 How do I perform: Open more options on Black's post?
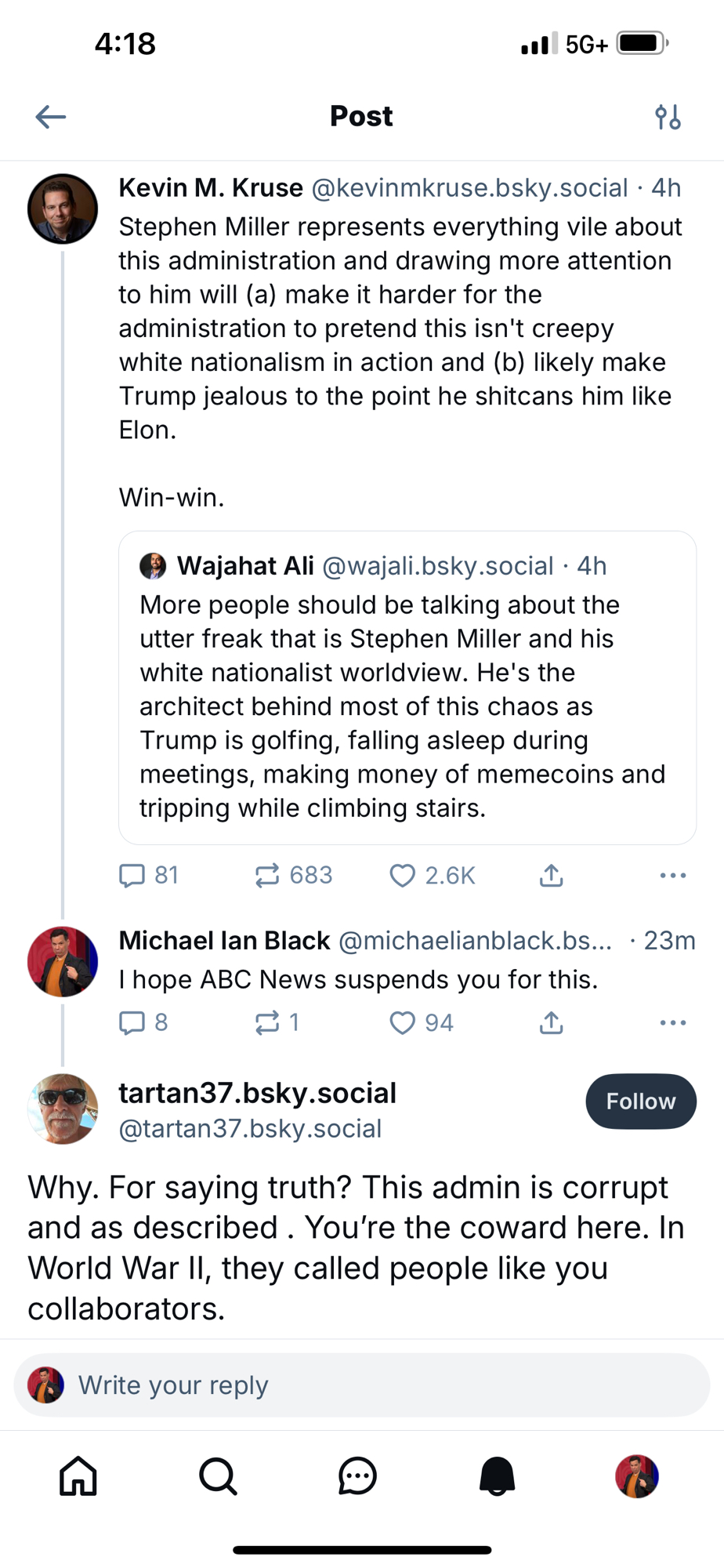[672, 1022]
